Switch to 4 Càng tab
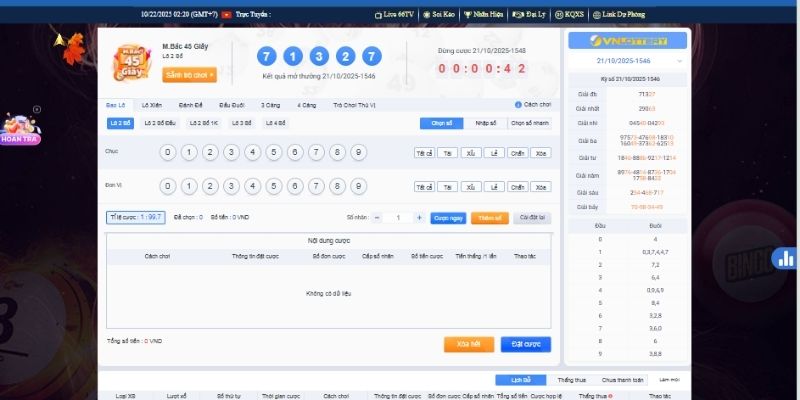800x400 pixels. pos(307,105)
